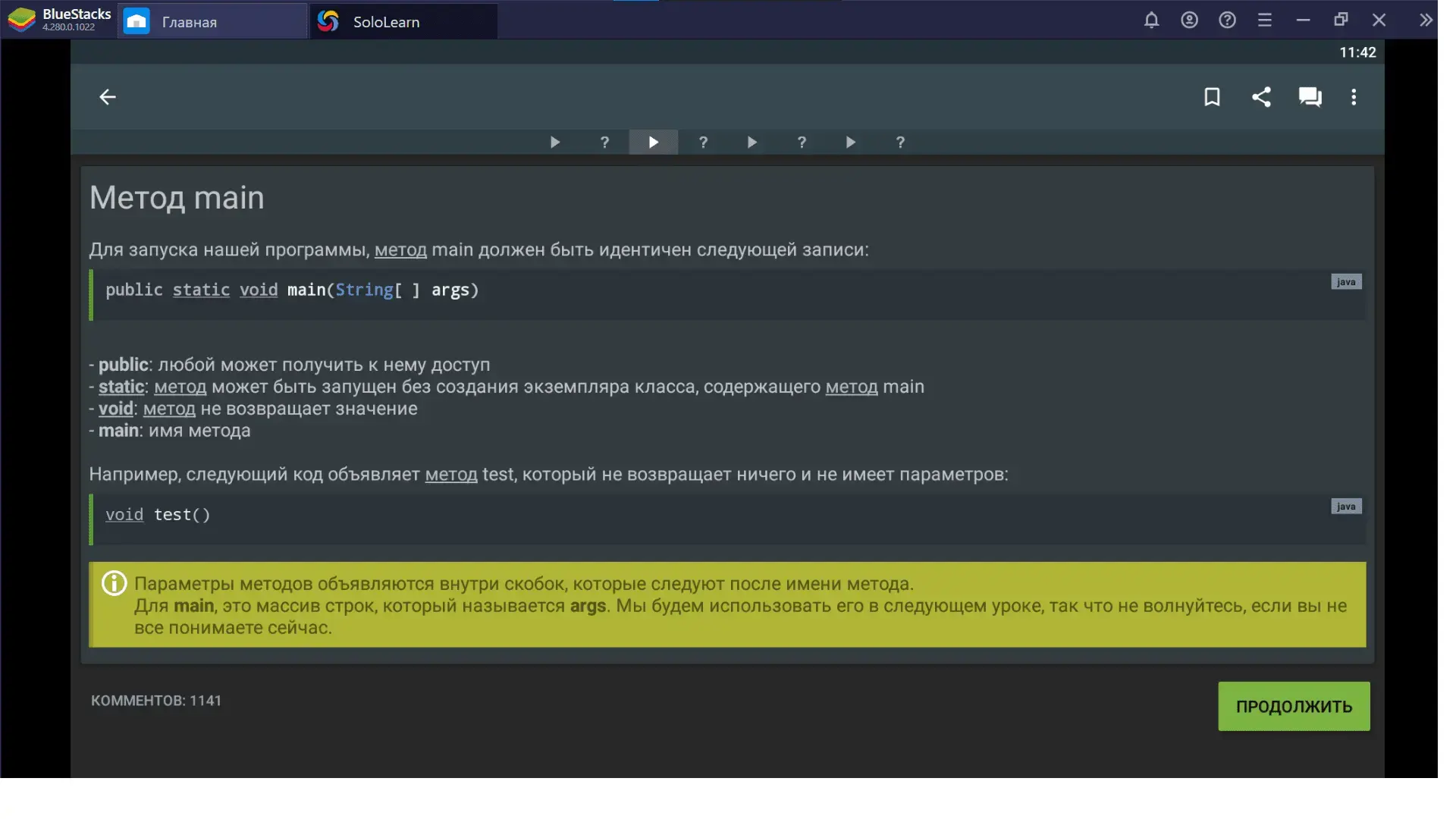Click java tag on test code block

point(1346,507)
